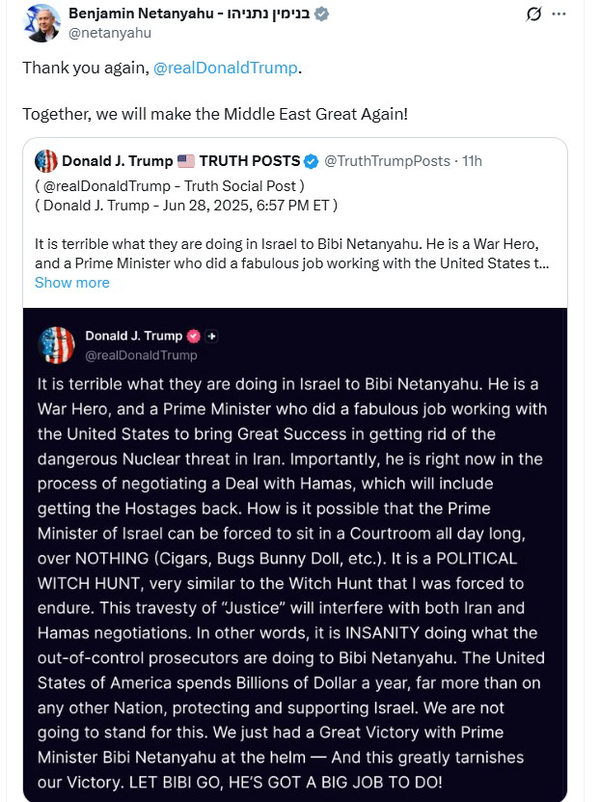Click the quoted post's truncated preview text

click(x=292, y=252)
